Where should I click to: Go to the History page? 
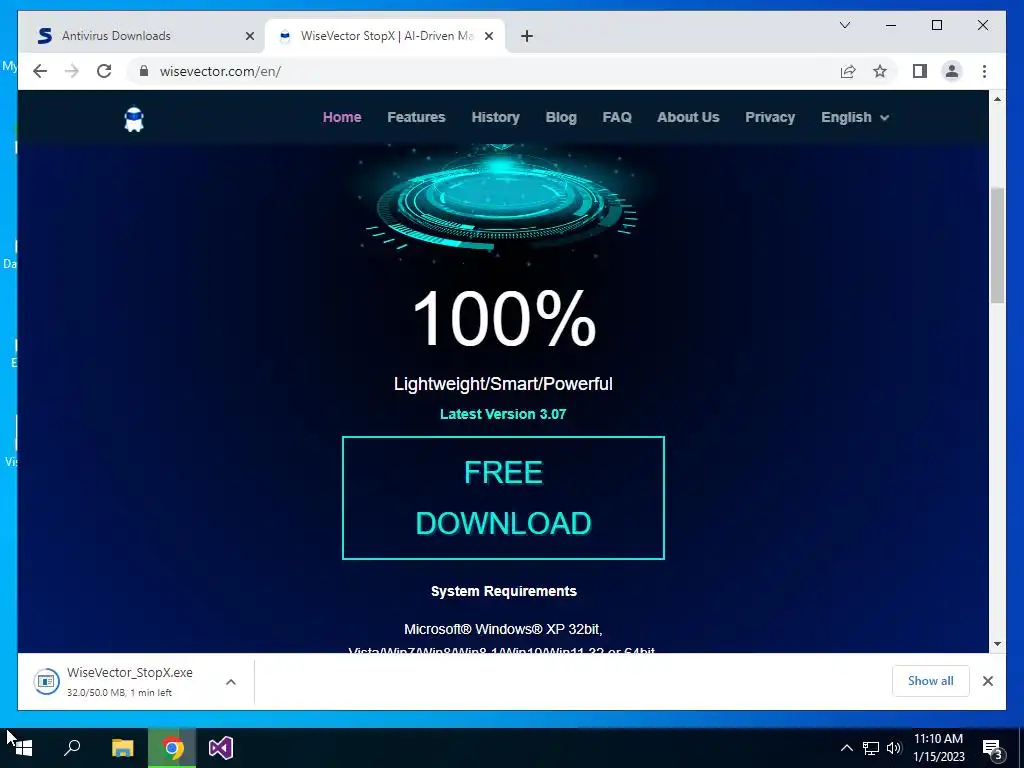tap(496, 117)
